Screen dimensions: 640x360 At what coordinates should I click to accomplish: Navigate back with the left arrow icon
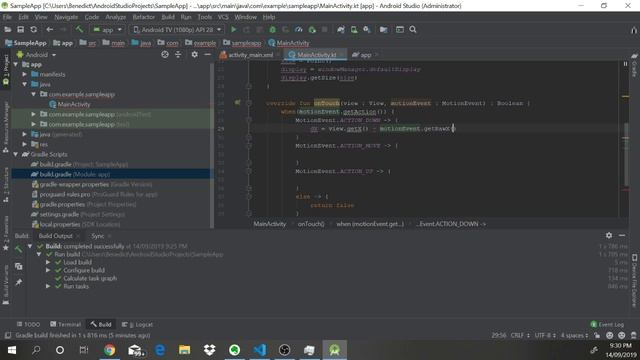coord(49,29)
